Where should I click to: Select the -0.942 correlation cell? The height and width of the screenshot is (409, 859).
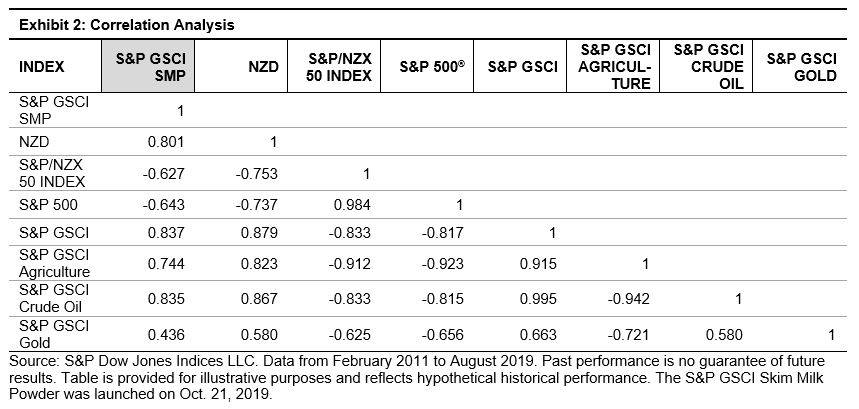630,296
